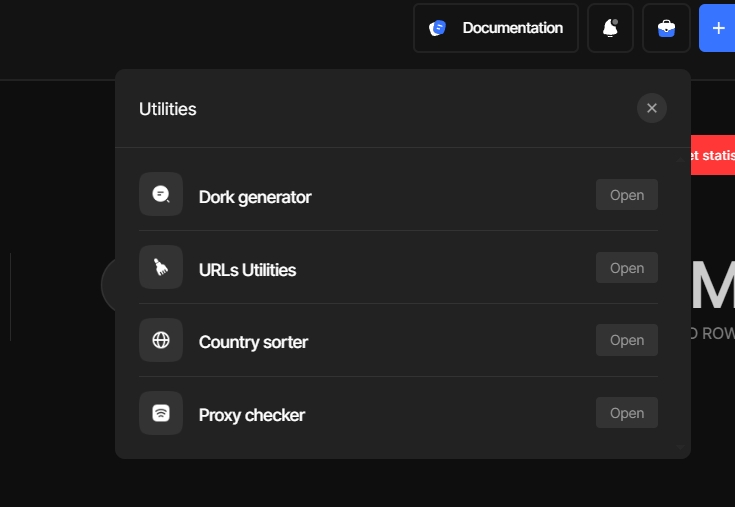Image resolution: width=735 pixels, height=507 pixels.
Task: Open the Proxy checker utility
Action: click(x=627, y=413)
